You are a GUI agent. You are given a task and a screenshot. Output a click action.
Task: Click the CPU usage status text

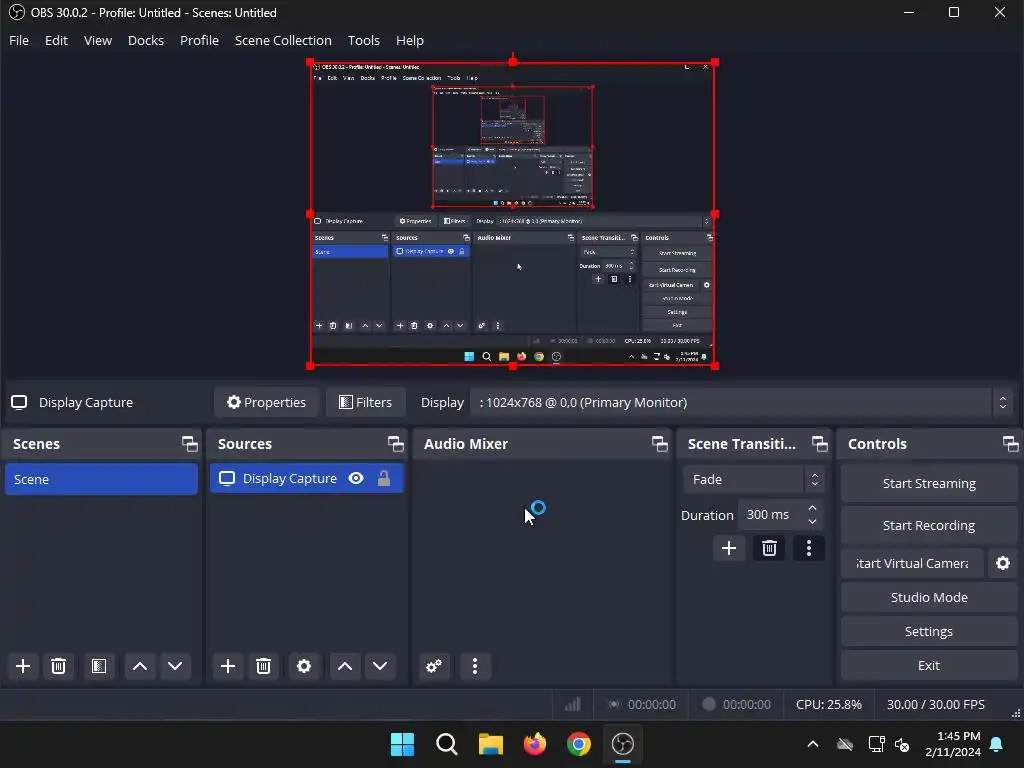tap(829, 704)
